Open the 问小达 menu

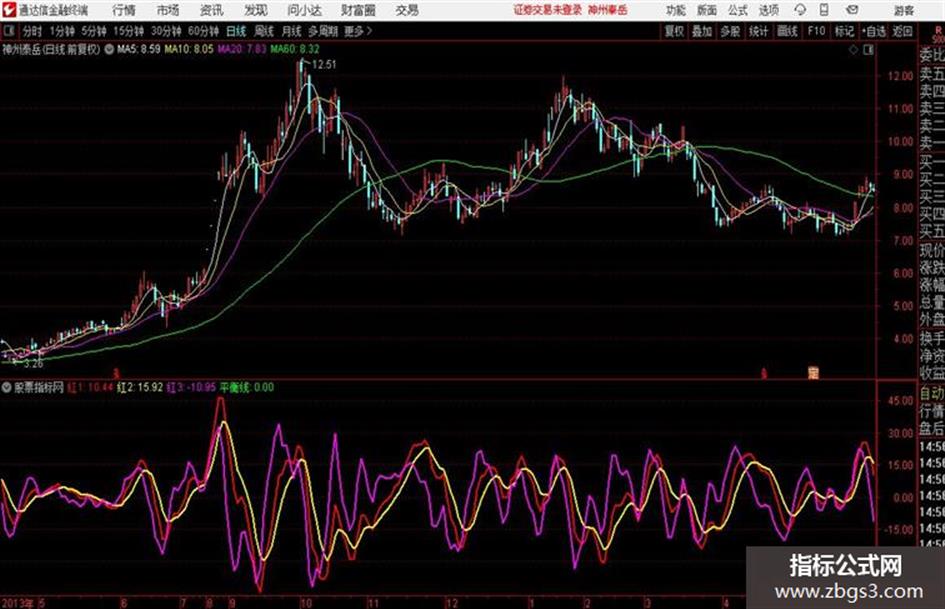pos(304,10)
